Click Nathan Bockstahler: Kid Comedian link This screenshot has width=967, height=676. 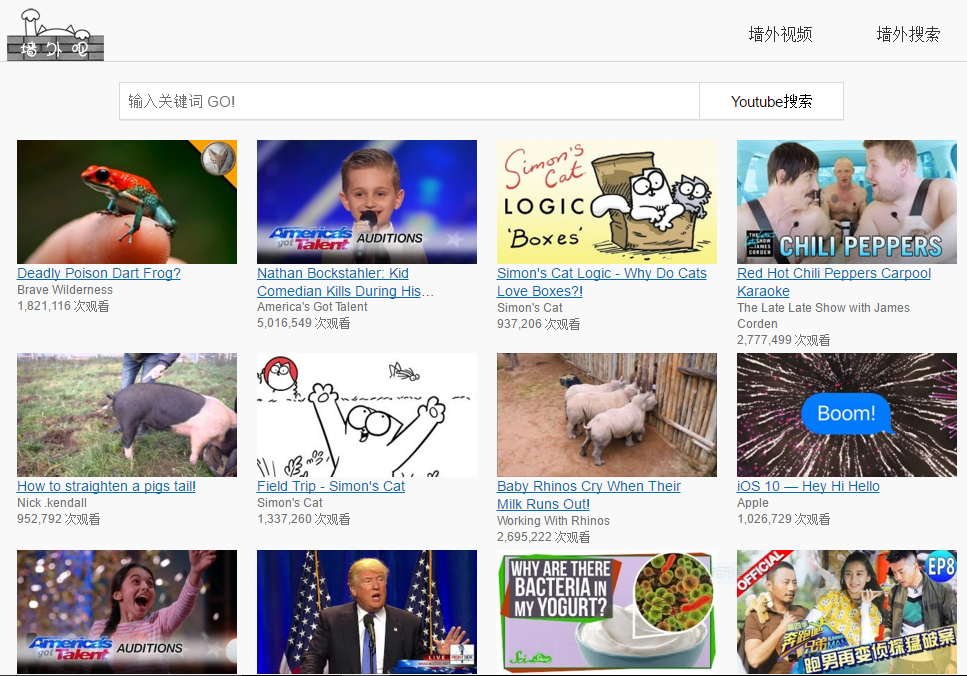pos(345,282)
